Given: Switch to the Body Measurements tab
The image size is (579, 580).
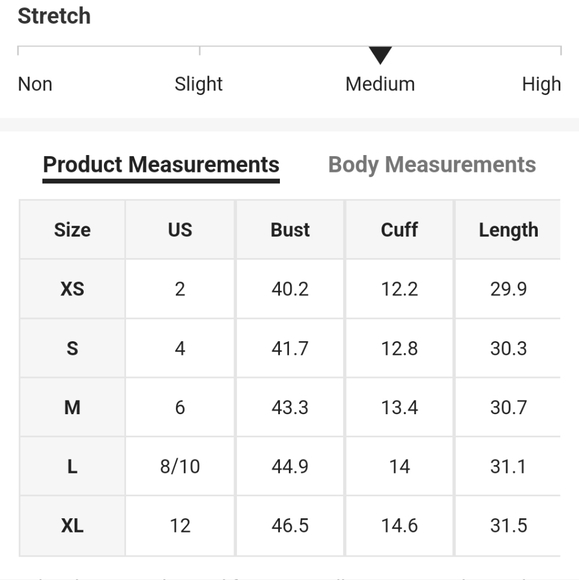Looking at the screenshot, I should (x=432, y=165).
